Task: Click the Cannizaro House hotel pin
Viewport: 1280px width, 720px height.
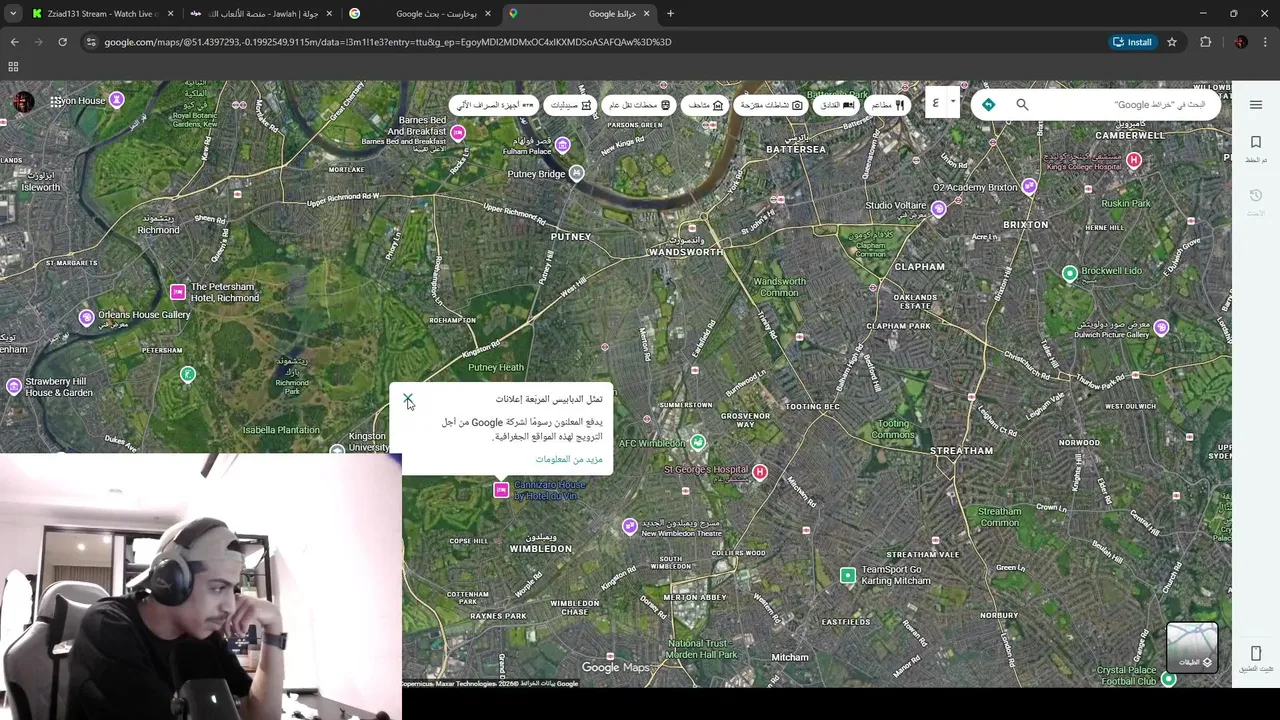Action: [x=501, y=490]
